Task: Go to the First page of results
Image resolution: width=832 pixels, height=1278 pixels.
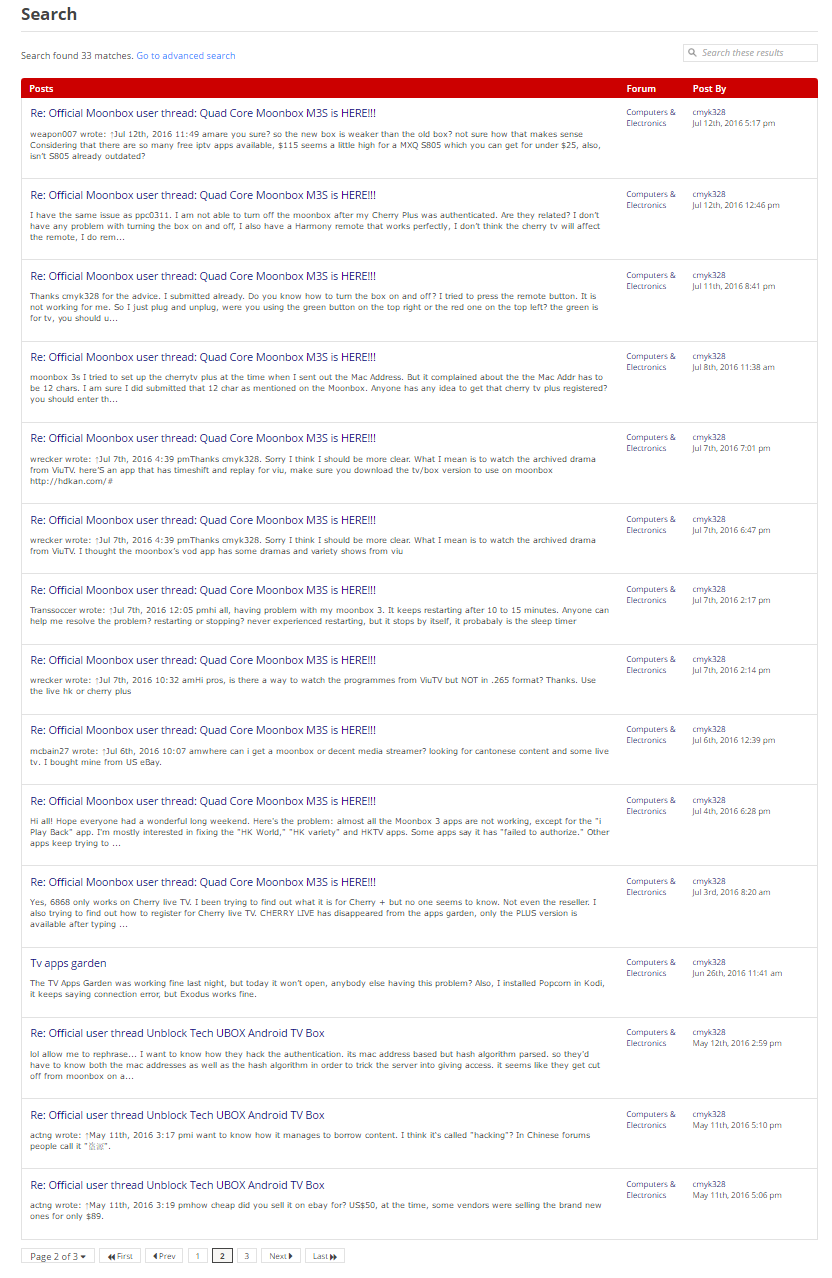Action: click(120, 1256)
